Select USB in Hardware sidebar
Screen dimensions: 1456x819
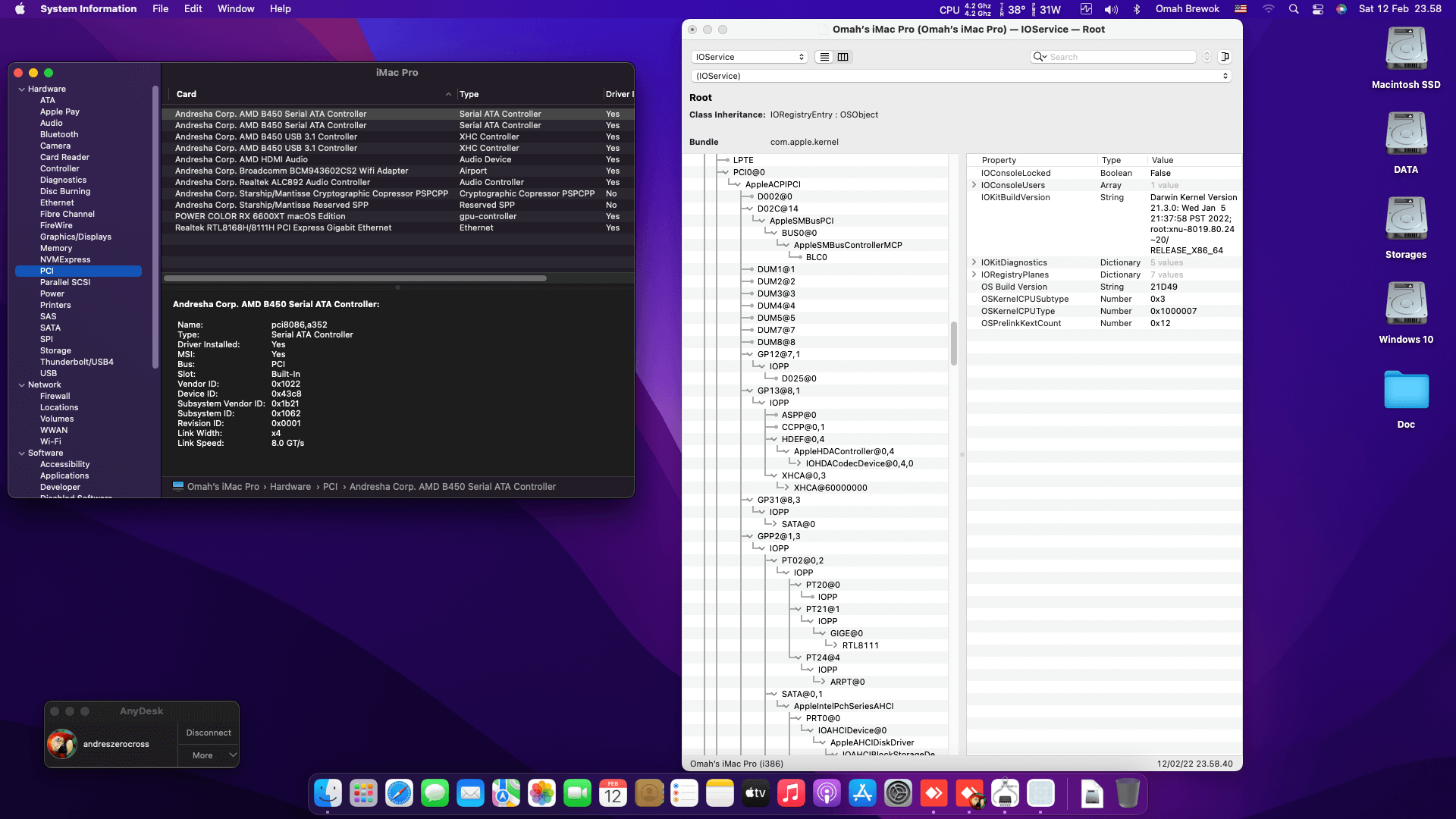point(49,374)
